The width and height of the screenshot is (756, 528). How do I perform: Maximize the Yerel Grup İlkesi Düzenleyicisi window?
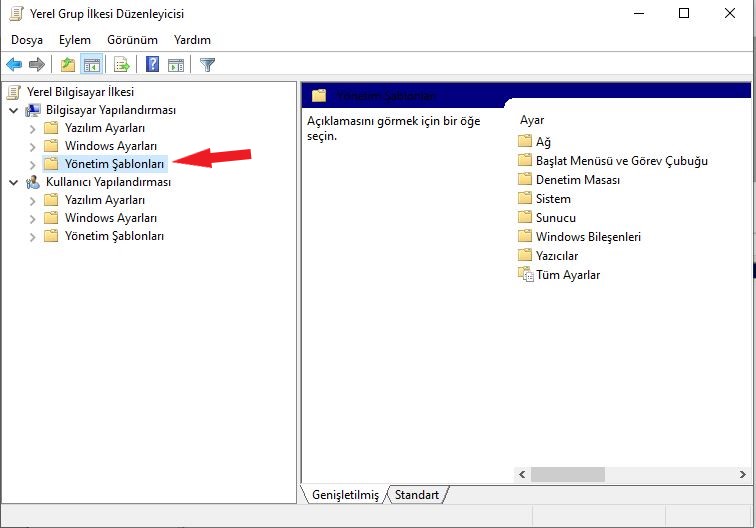(684, 14)
